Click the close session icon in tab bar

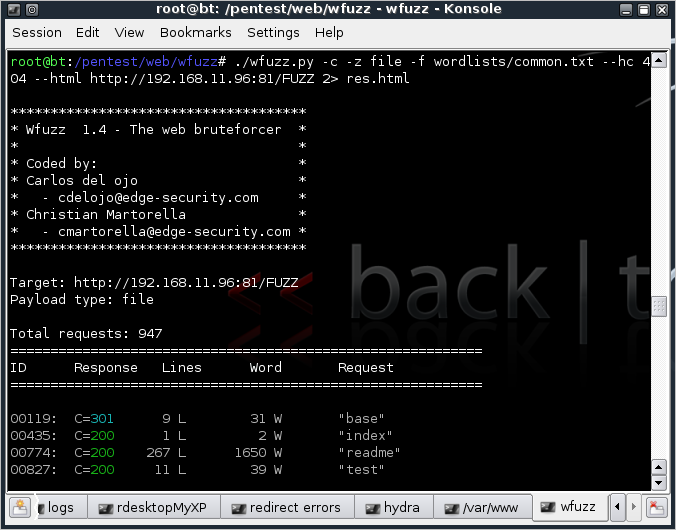pyautogui.click(x=656, y=507)
